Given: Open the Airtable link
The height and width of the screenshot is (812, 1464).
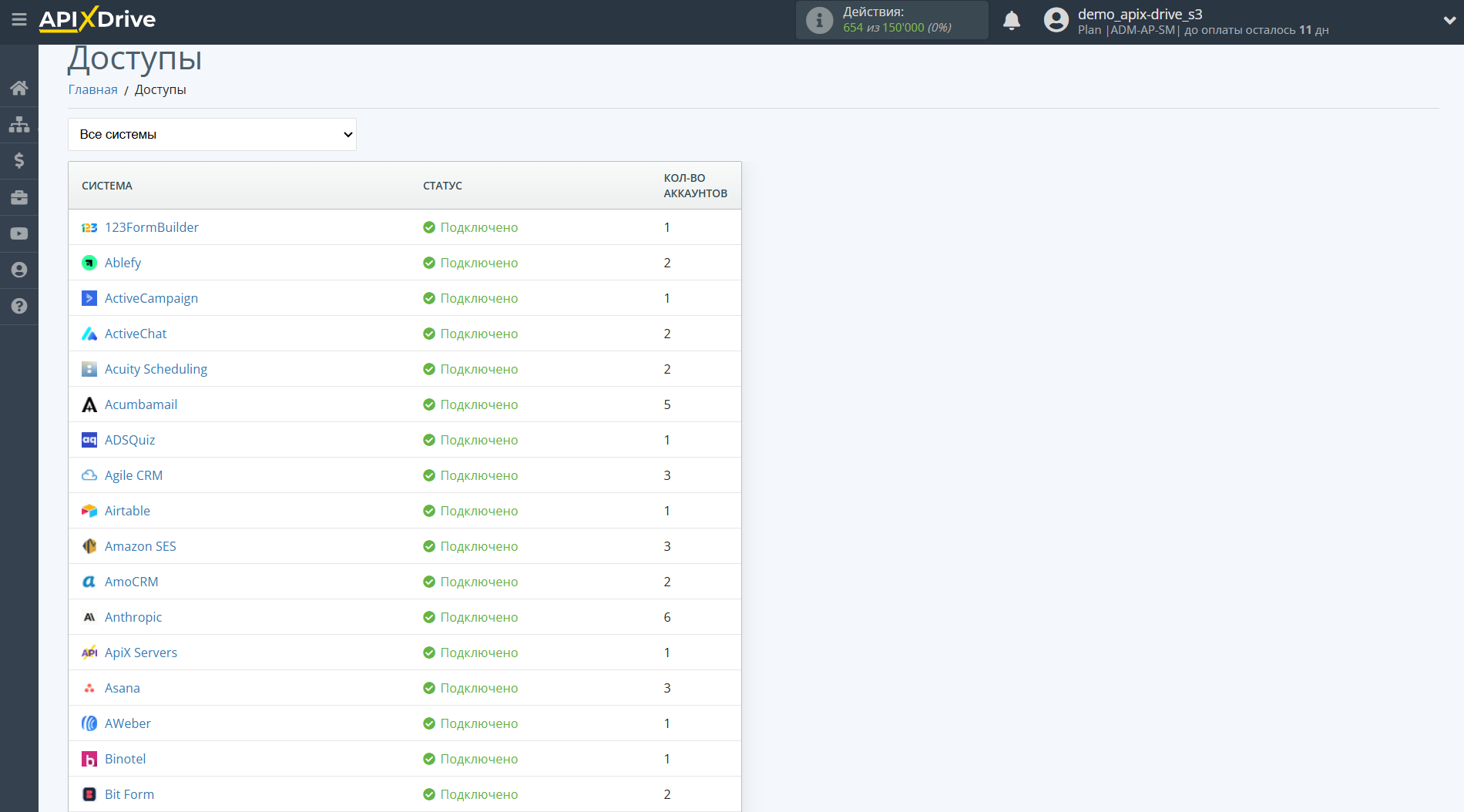Looking at the screenshot, I should click(127, 511).
